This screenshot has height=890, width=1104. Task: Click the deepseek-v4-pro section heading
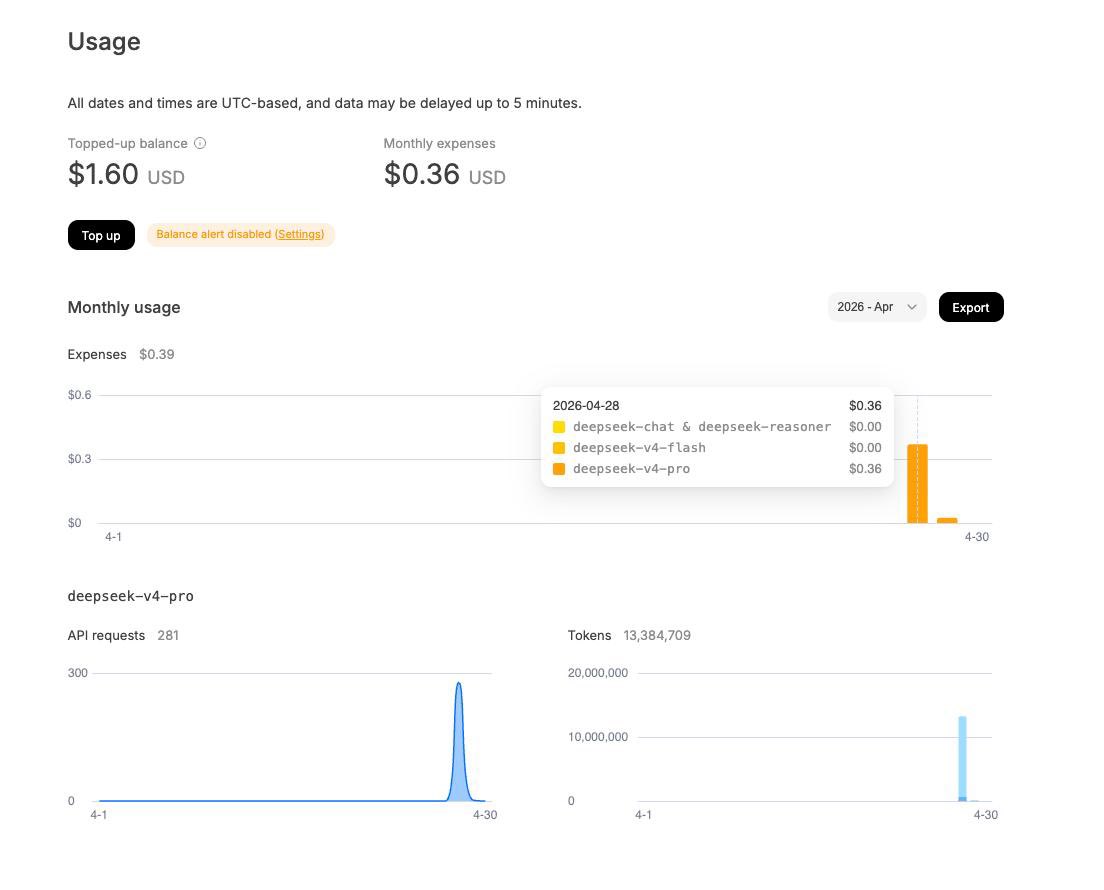click(130, 596)
